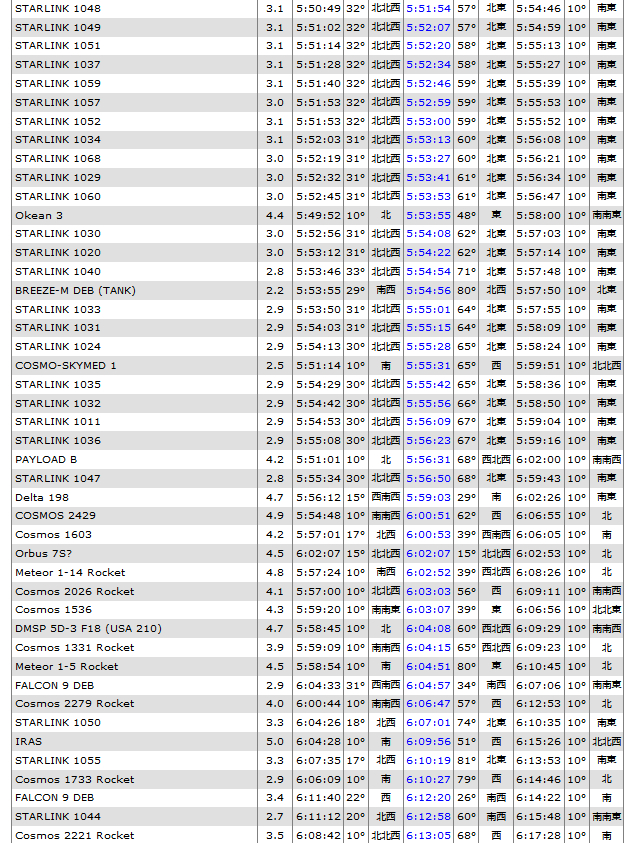Click the 6:10:19 link for STARLINK 1055

tap(428, 760)
